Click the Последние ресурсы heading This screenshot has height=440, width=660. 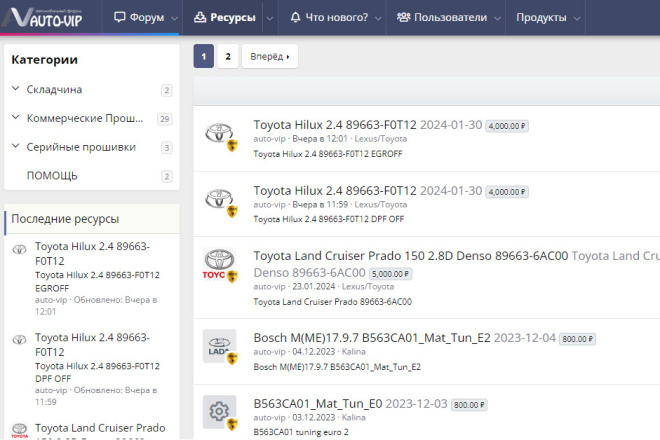(x=65, y=219)
